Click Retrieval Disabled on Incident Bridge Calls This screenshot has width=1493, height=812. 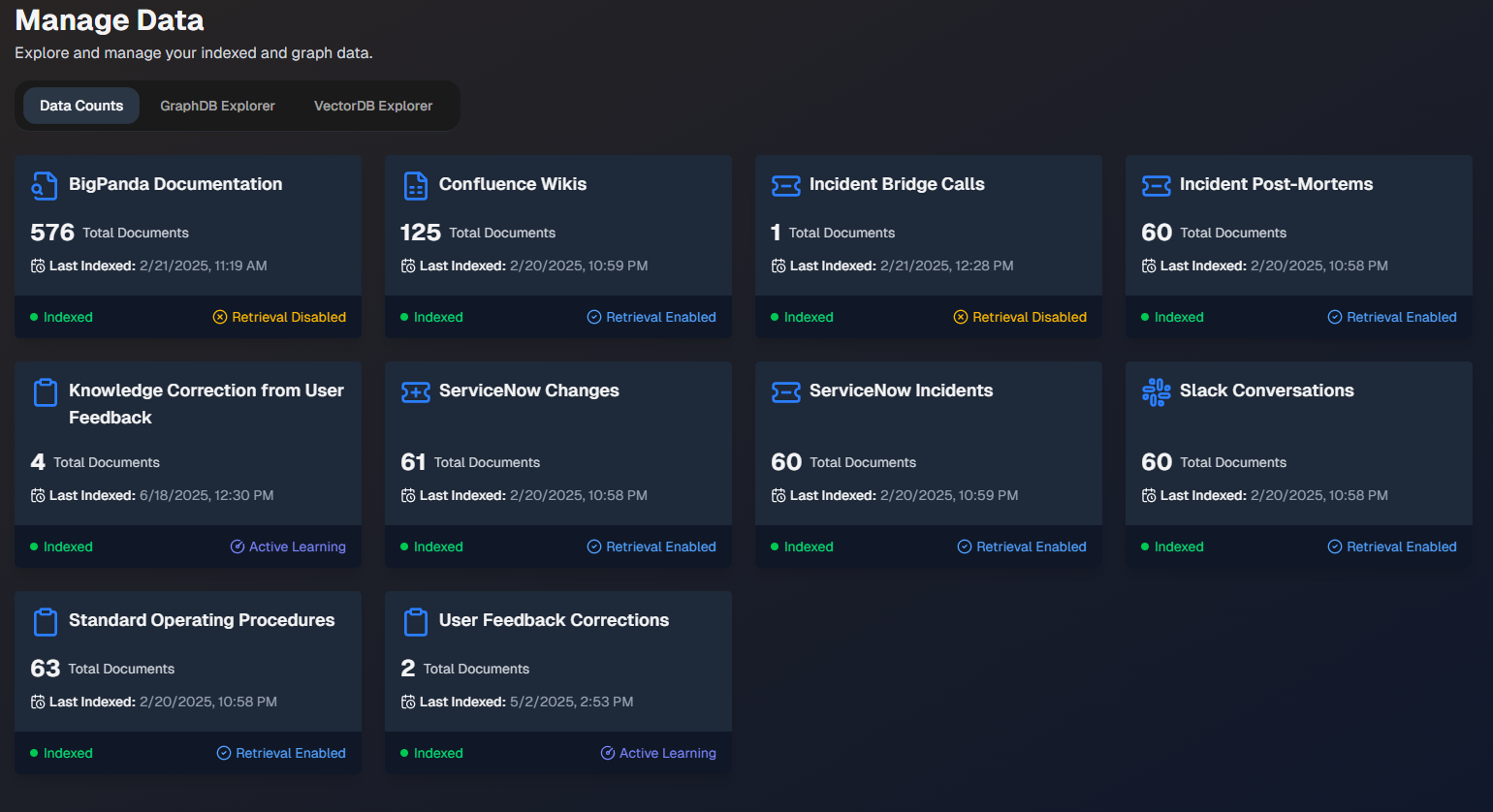tap(1020, 317)
